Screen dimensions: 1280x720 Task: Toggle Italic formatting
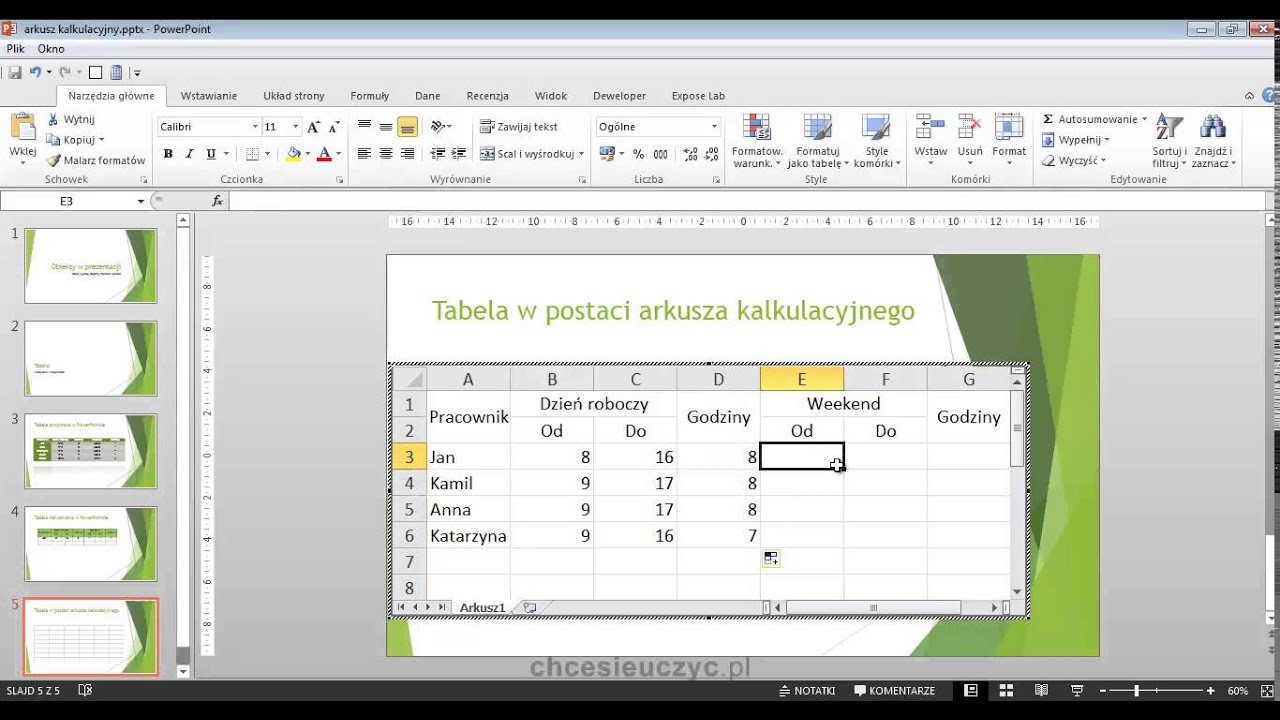click(189, 154)
